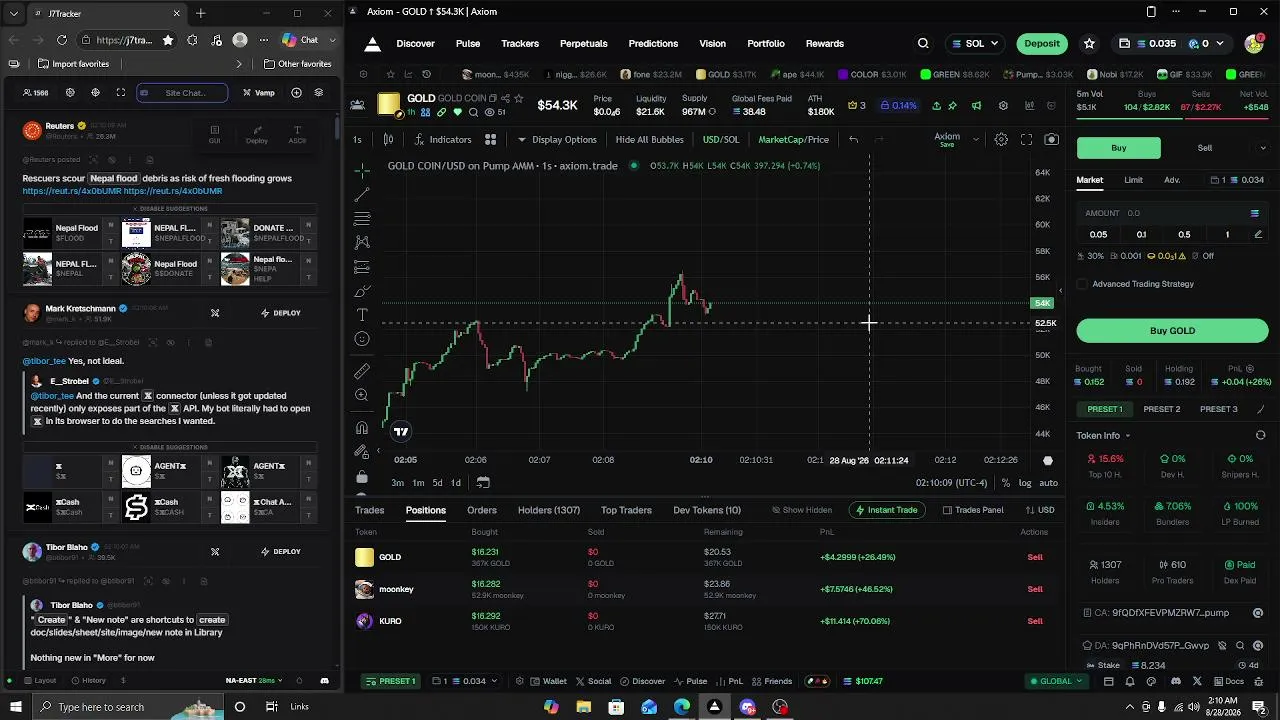Star this page in Axiom header
The image size is (1280, 720).
tap(1089, 44)
